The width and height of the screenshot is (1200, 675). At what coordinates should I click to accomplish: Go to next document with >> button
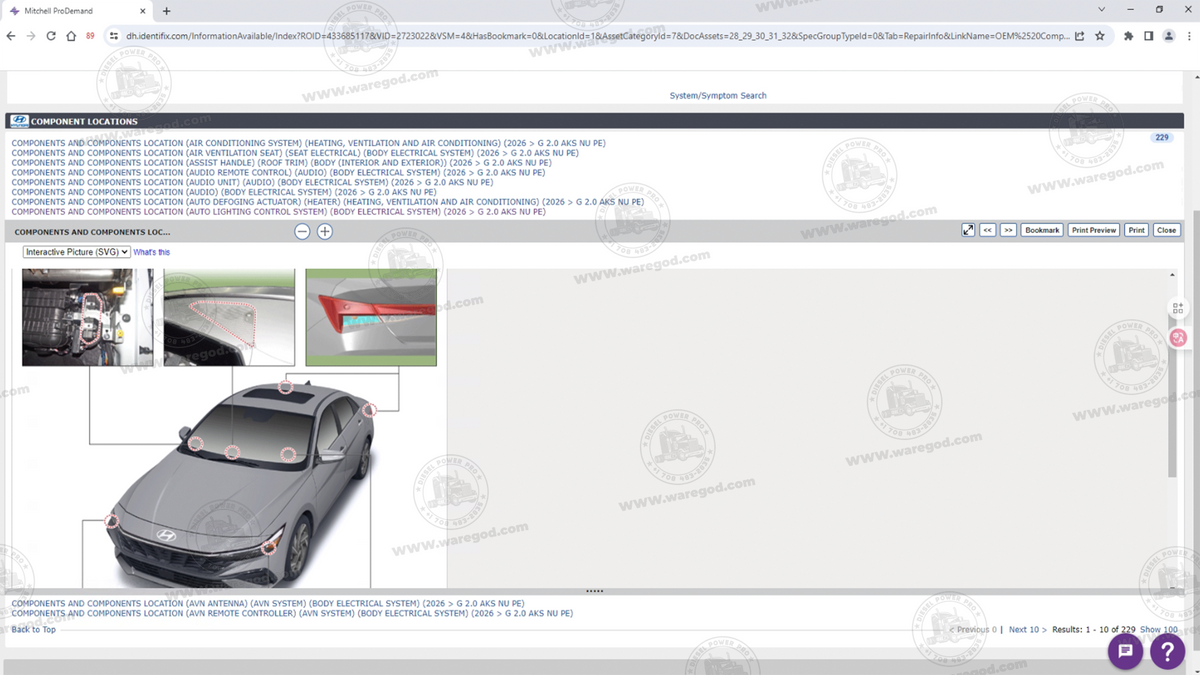(1008, 230)
